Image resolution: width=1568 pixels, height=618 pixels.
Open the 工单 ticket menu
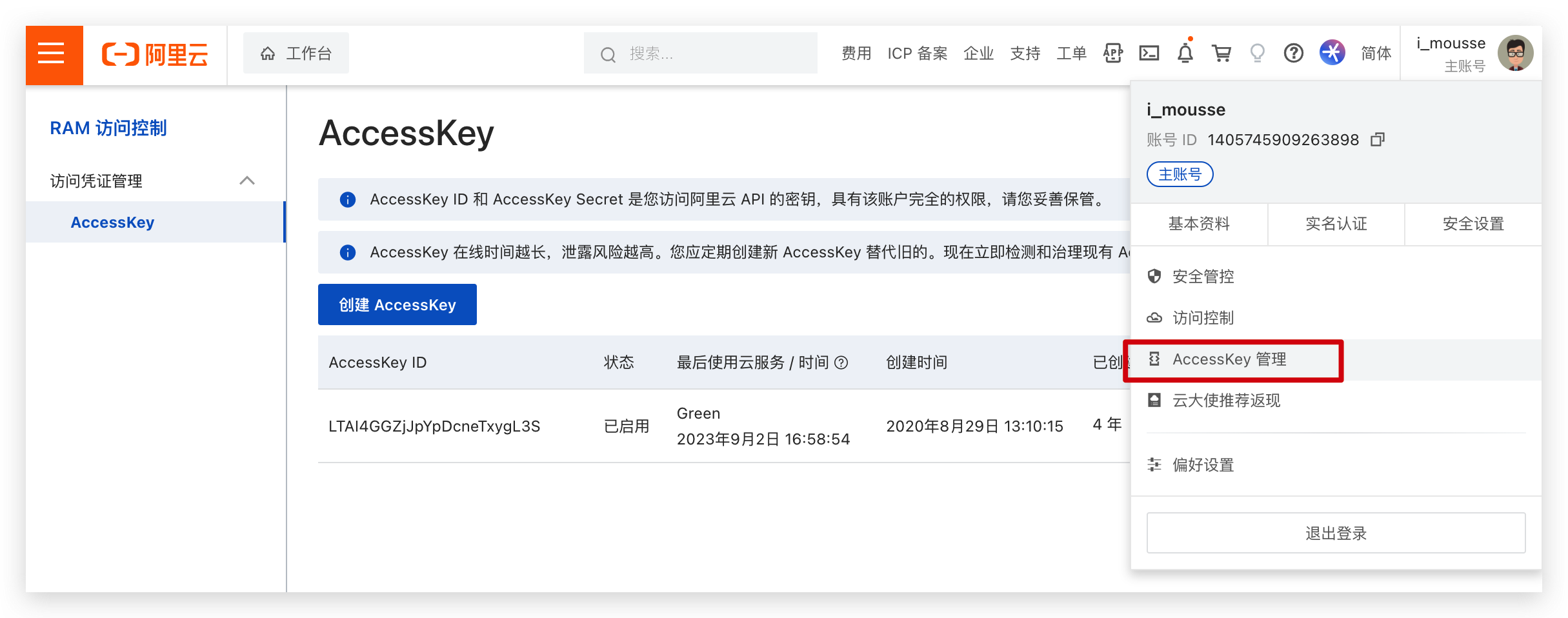coord(1072,53)
